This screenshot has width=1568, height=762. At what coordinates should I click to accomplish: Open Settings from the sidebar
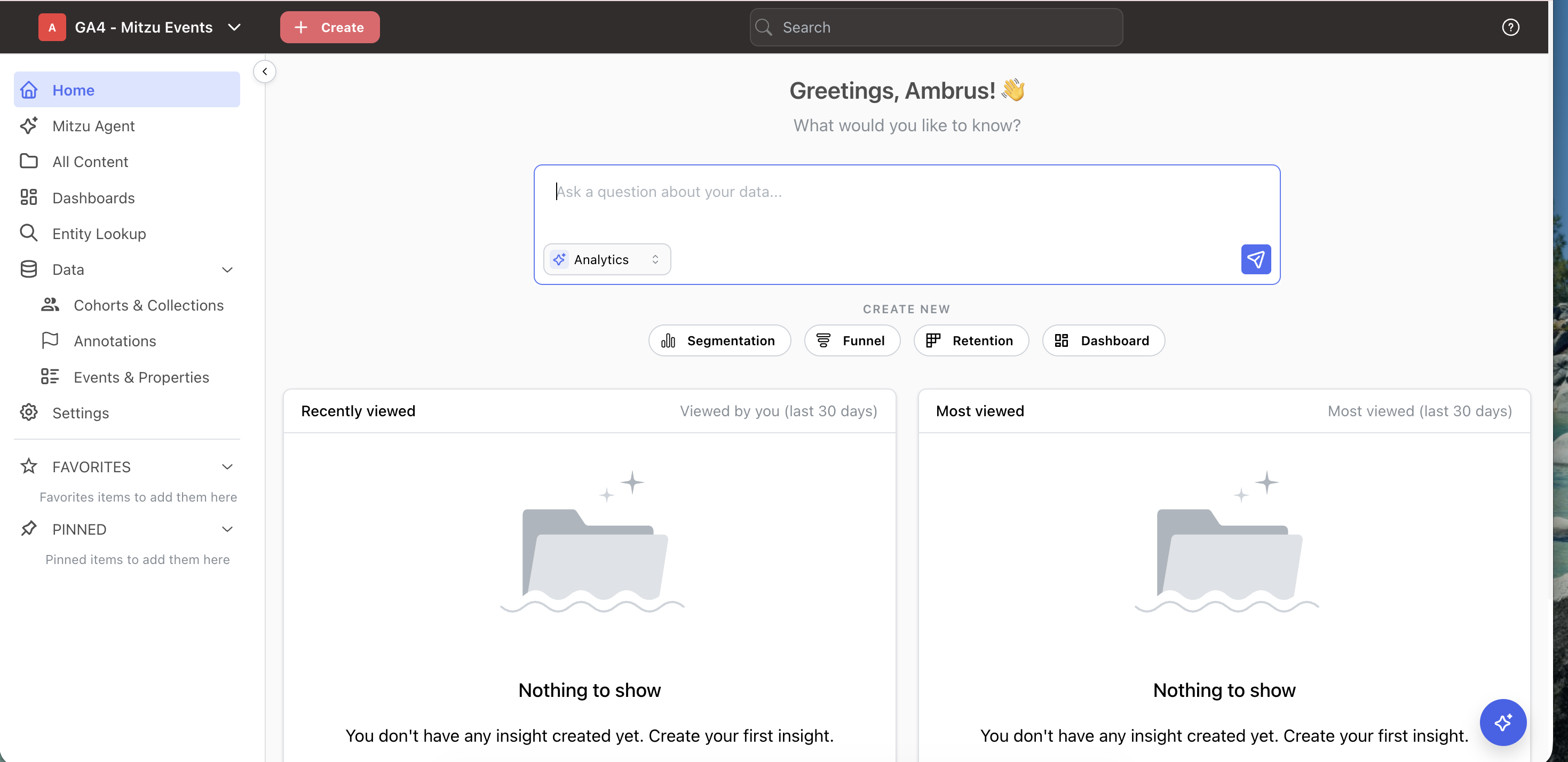[81, 413]
